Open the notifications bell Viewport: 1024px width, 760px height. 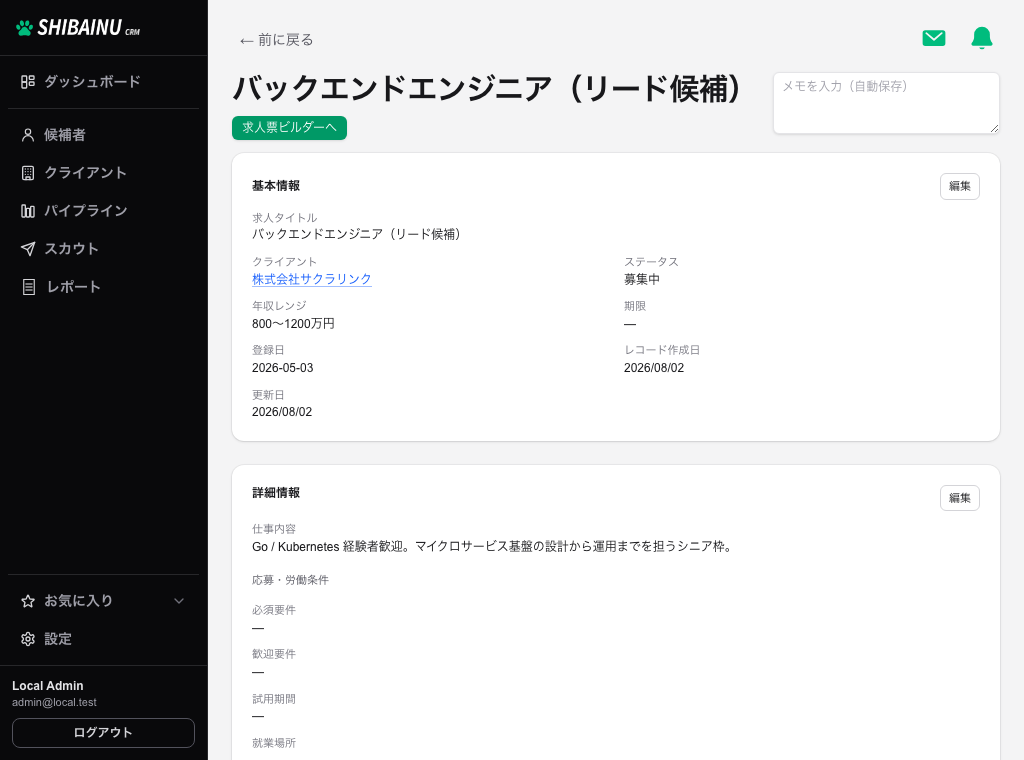[982, 38]
